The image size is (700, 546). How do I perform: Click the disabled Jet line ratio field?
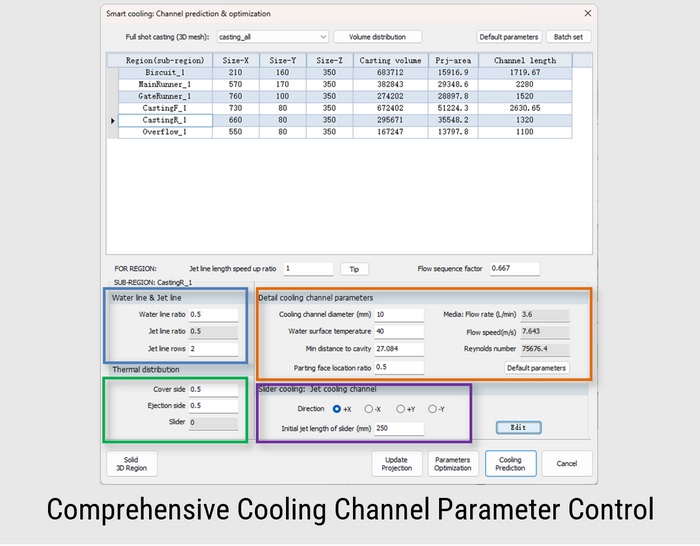pyautogui.click(x=213, y=332)
